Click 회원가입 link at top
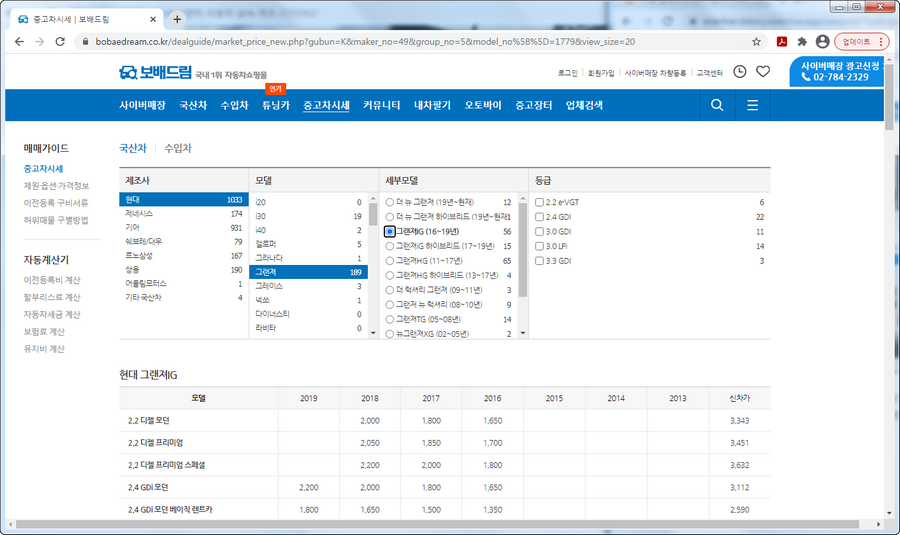This screenshot has width=900, height=535. [x=601, y=73]
